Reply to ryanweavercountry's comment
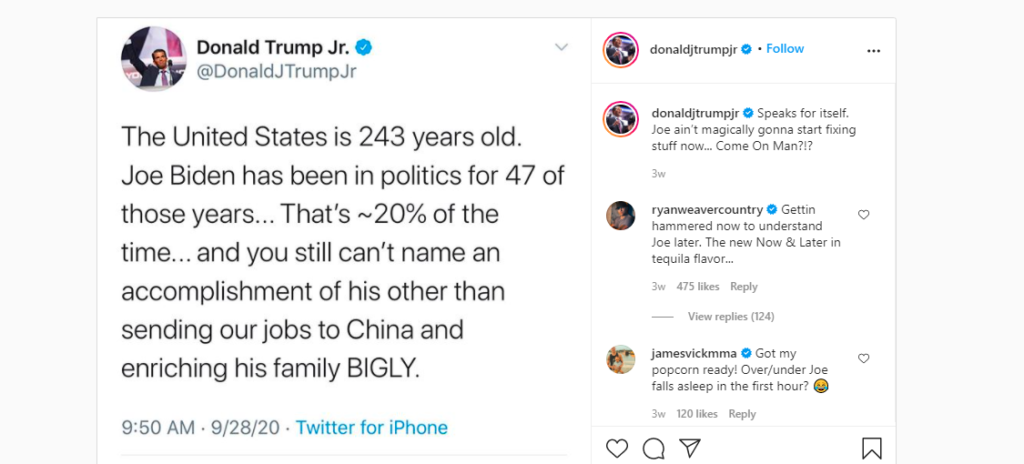This screenshot has width=1024, height=464. 743,287
